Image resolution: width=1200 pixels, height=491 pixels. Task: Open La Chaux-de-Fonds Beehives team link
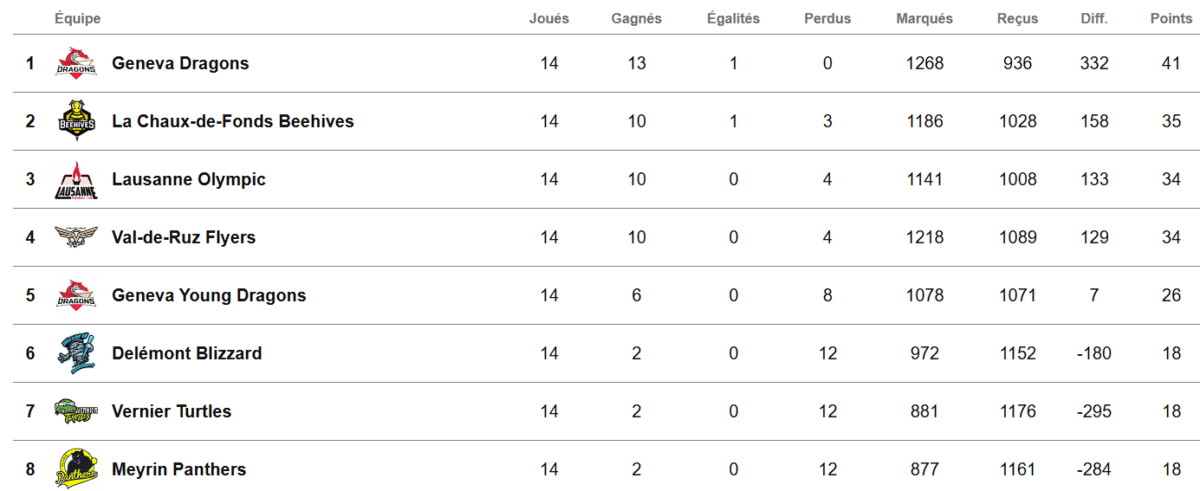coord(233,121)
